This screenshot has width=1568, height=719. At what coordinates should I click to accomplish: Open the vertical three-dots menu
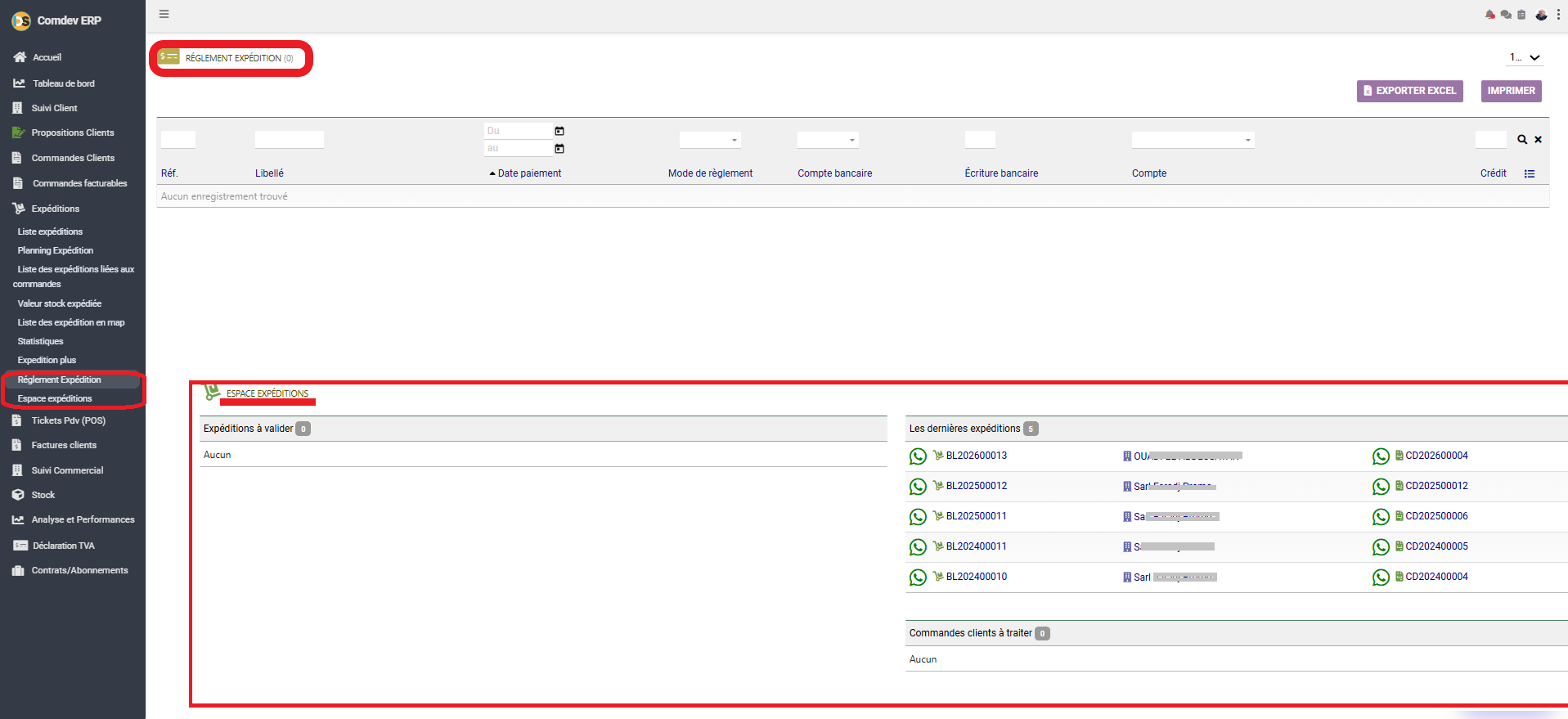1558,15
